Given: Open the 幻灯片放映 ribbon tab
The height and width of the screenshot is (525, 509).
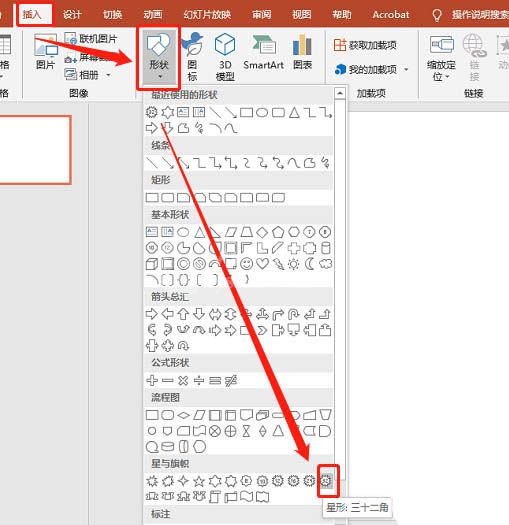Looking at the screenshot, I should pyautogui.click(x=207, y=15).
